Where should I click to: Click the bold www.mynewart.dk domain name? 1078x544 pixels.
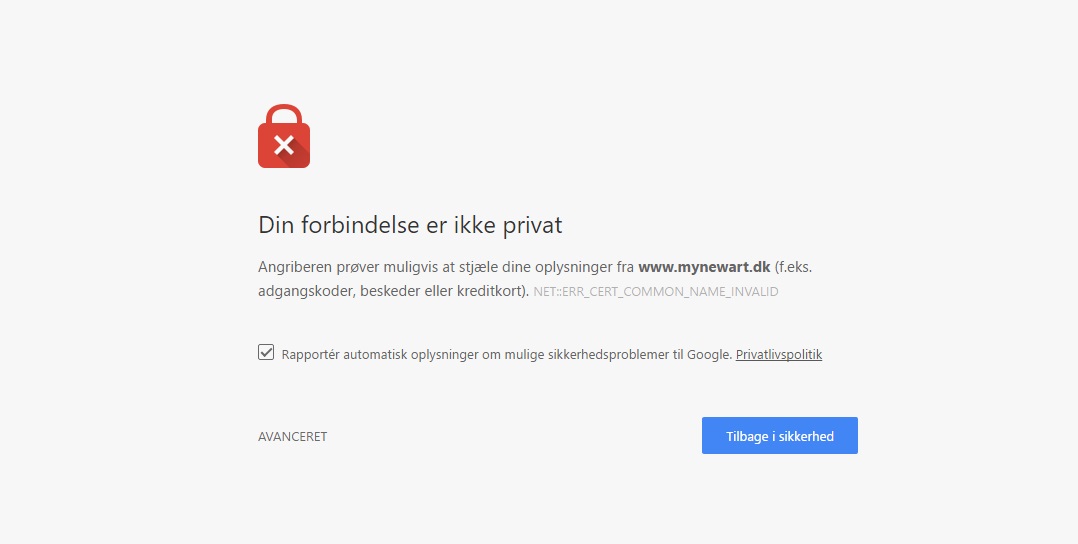pyautogui.click(x=704, y=267)
